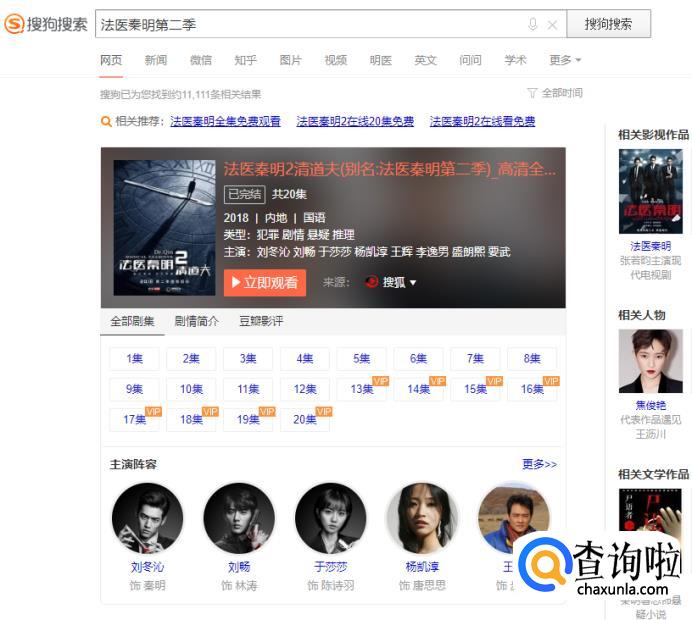Switch to the 剧情简介 tab

(196, 321)
